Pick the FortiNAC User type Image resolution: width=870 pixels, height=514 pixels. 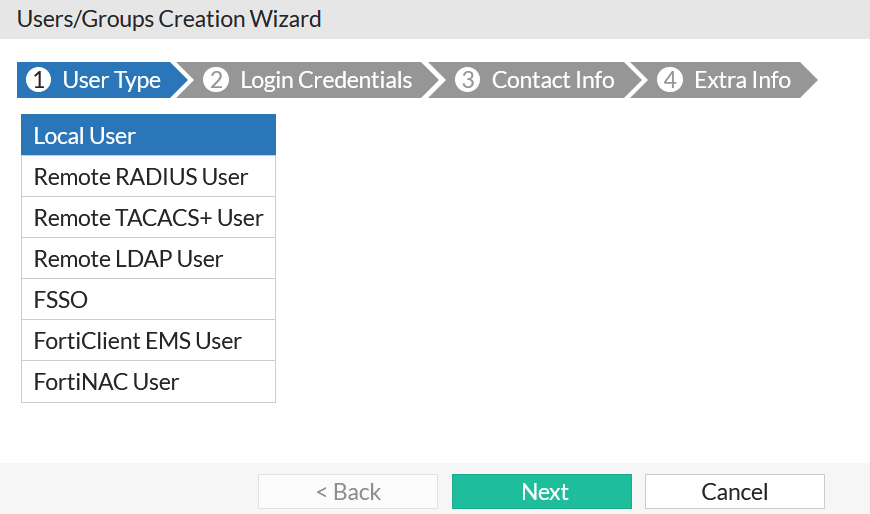tap(148, 382)
